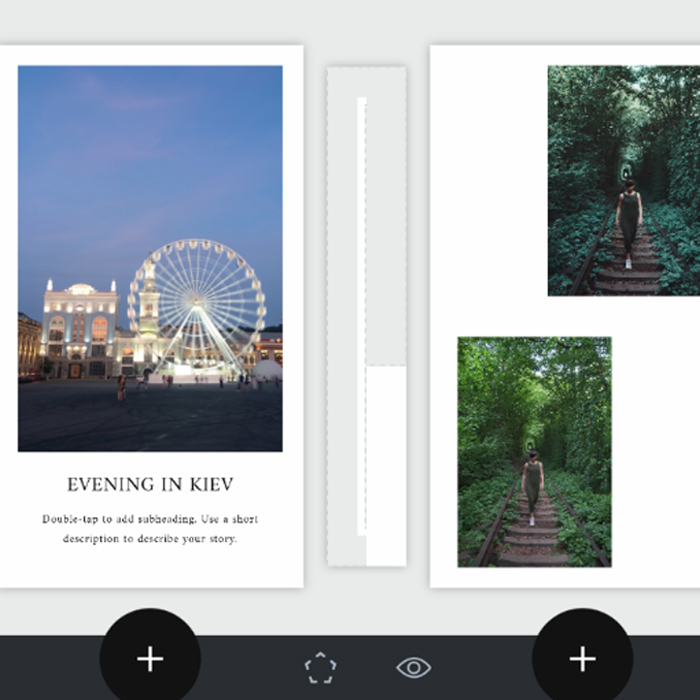The image size is (700, 700).
Task: Select the Ferris wheel evening photo
Action: pyautogui.click(x=150, y=258)
